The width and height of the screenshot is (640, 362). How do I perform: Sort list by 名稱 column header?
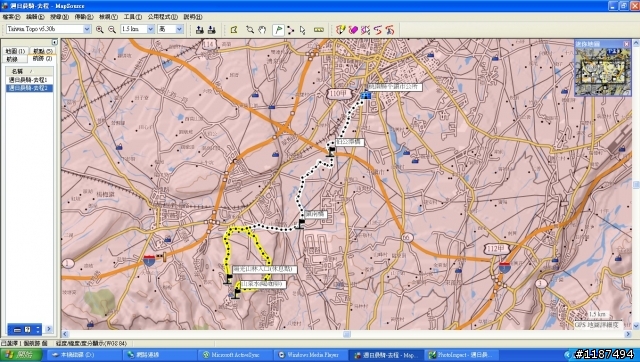point(29,71)
